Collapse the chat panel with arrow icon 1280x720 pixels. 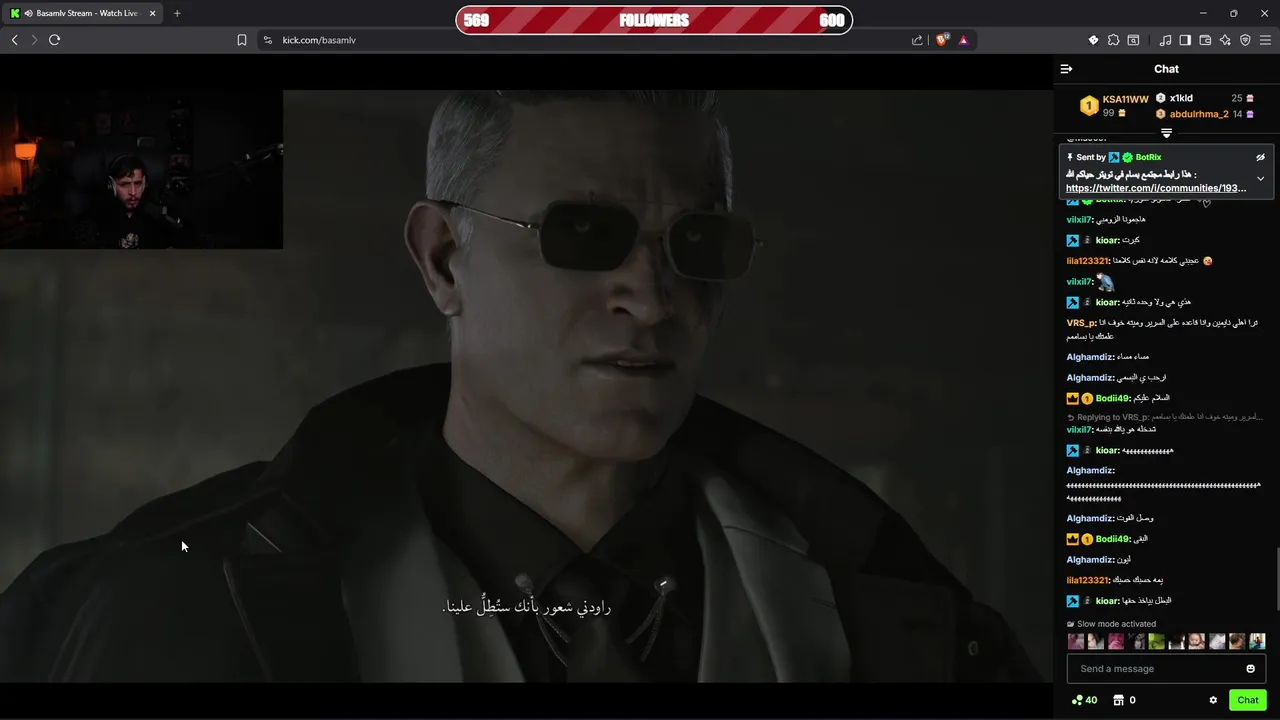coord(1066,69)
